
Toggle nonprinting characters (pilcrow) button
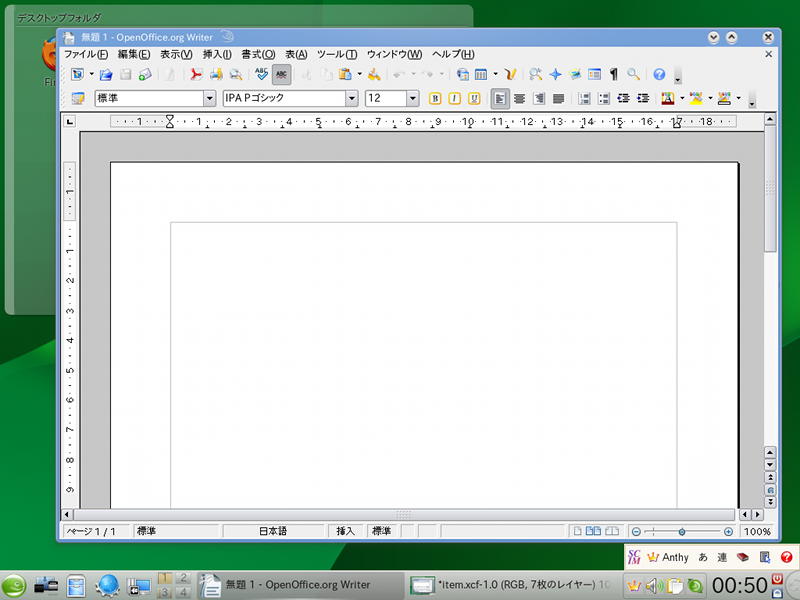pyautogui.click(x=614, y=75)
